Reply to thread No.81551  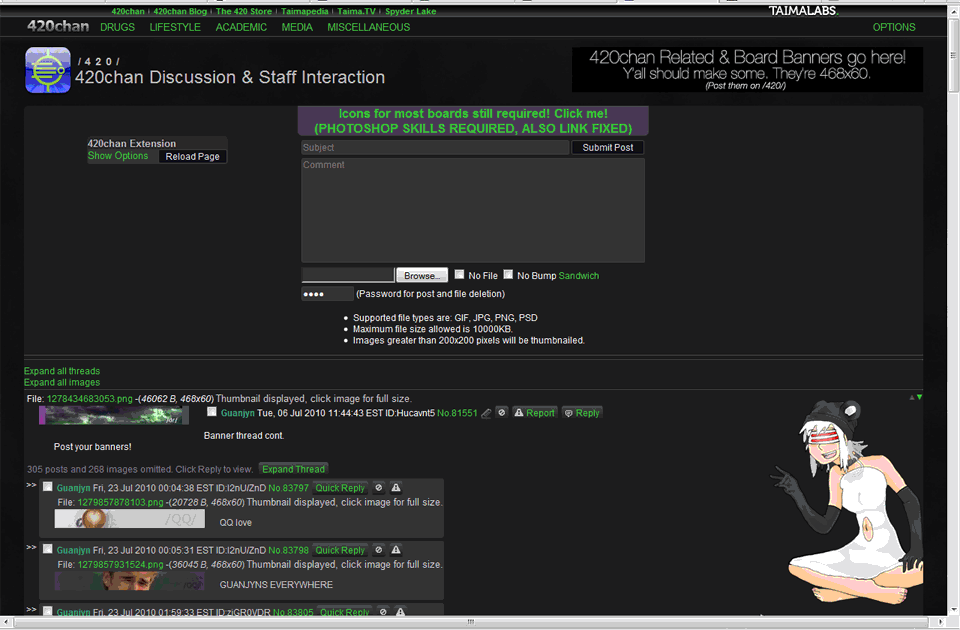click(582, 413)
